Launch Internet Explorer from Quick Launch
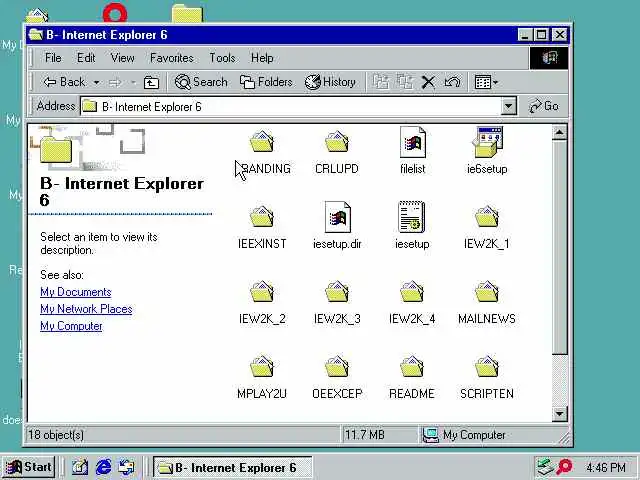 [x=104, y=467]
